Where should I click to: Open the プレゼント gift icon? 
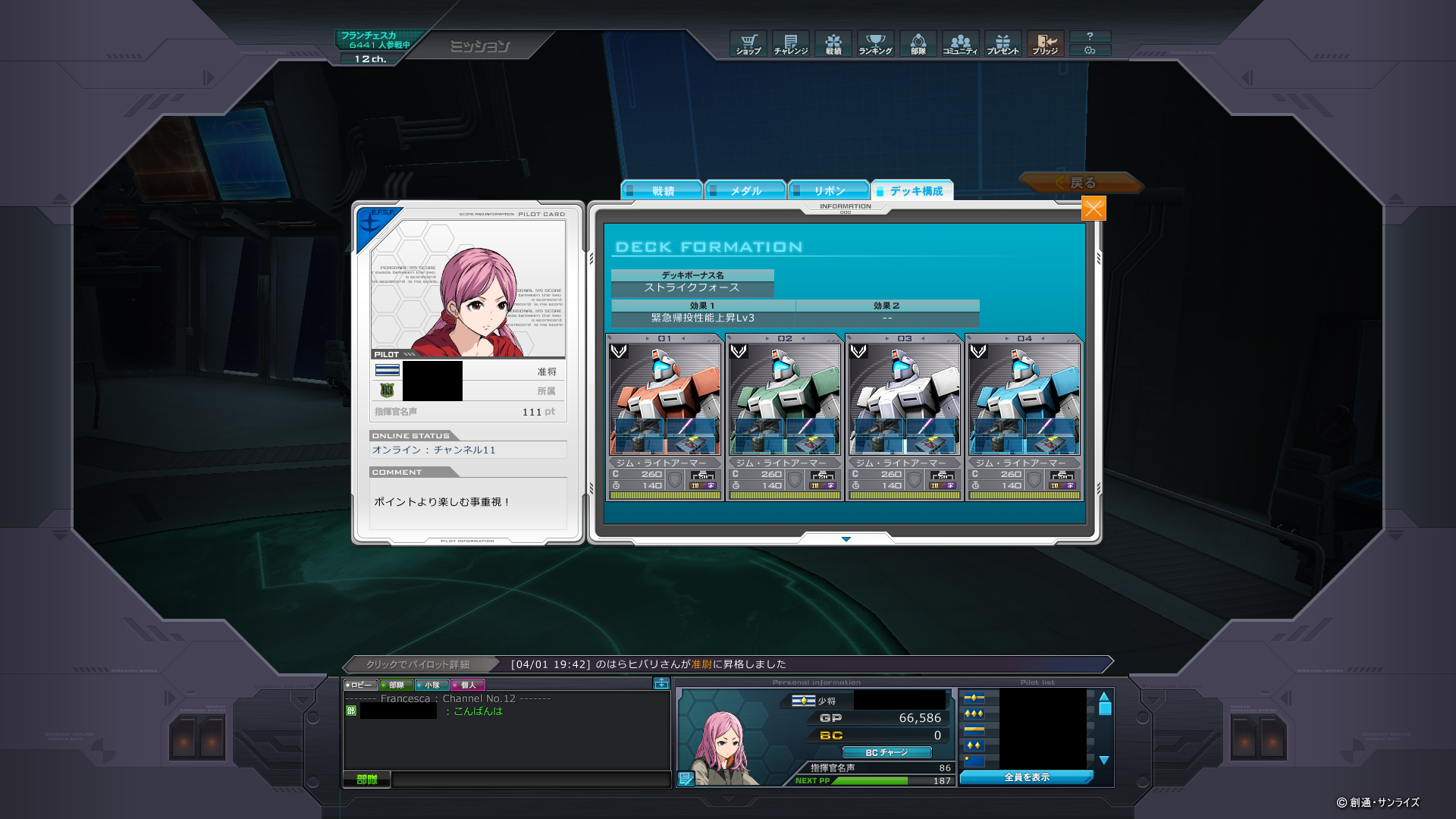(x=1003, y=43)
